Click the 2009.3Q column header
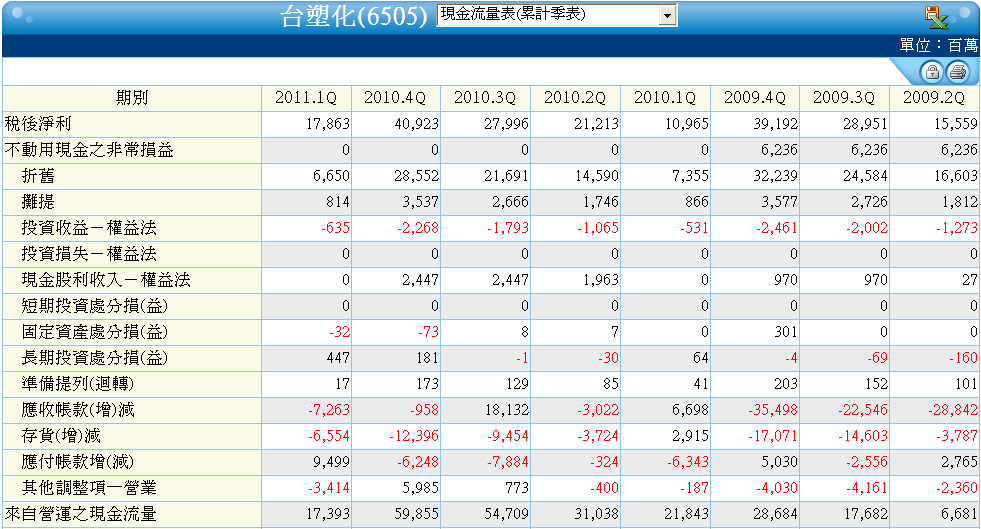Image resolution: width=981 pixels, height=529 pixels. click(x=843, y=98)
